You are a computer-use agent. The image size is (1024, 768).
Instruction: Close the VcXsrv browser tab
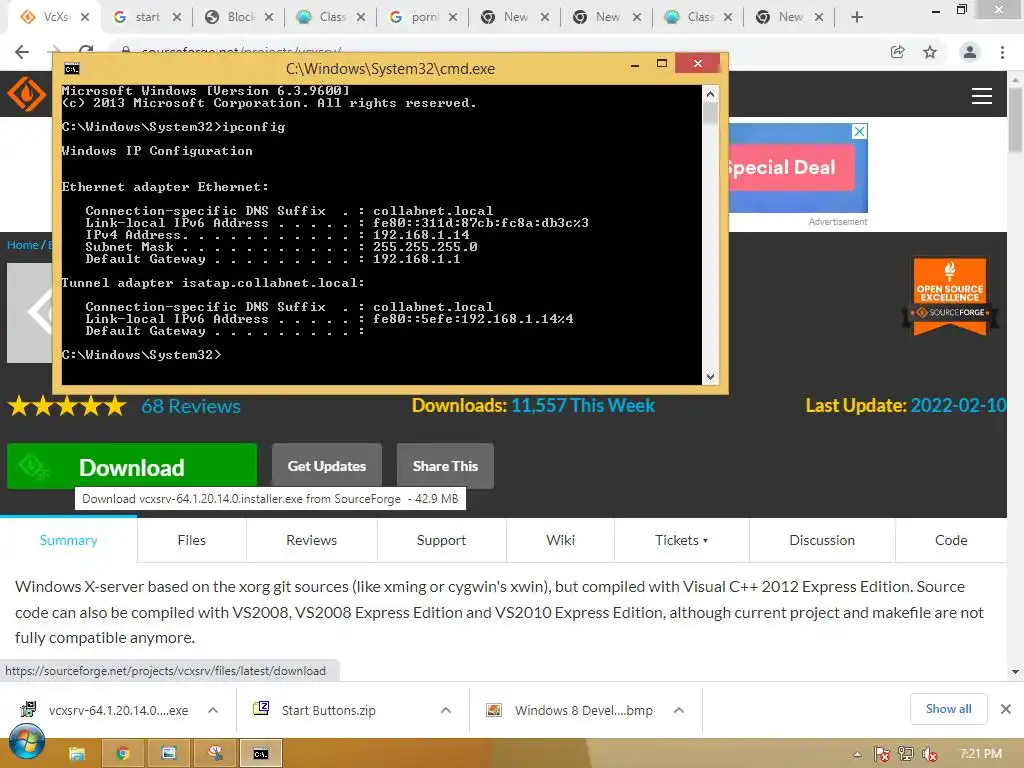tap(85, 17)
